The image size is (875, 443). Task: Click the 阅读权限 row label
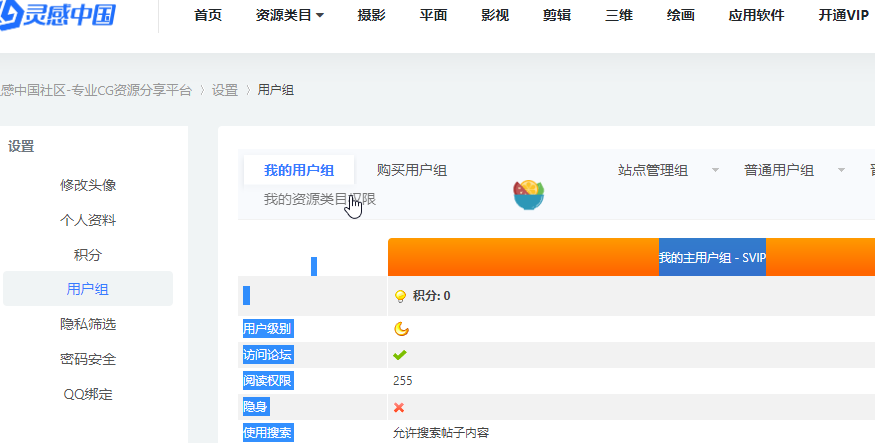(267, 381)
